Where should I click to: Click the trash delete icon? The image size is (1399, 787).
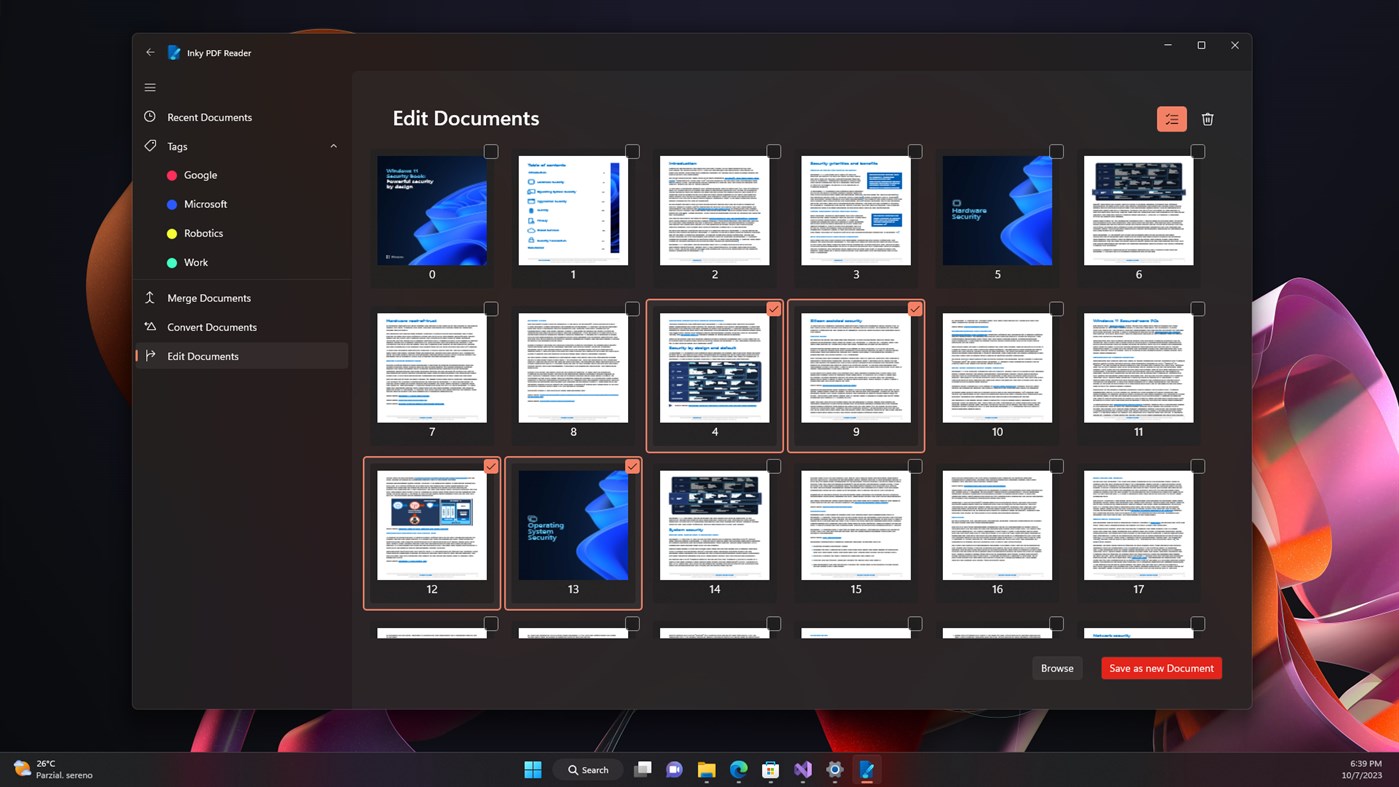1207,118
